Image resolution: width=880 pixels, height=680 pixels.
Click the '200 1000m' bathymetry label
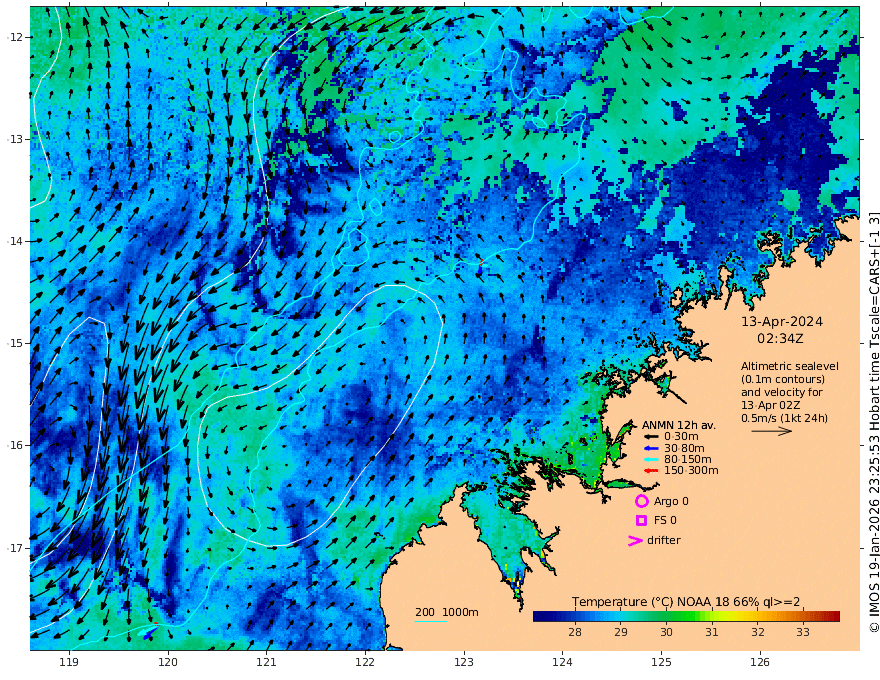pyautogui.click(x=447, y=612)
